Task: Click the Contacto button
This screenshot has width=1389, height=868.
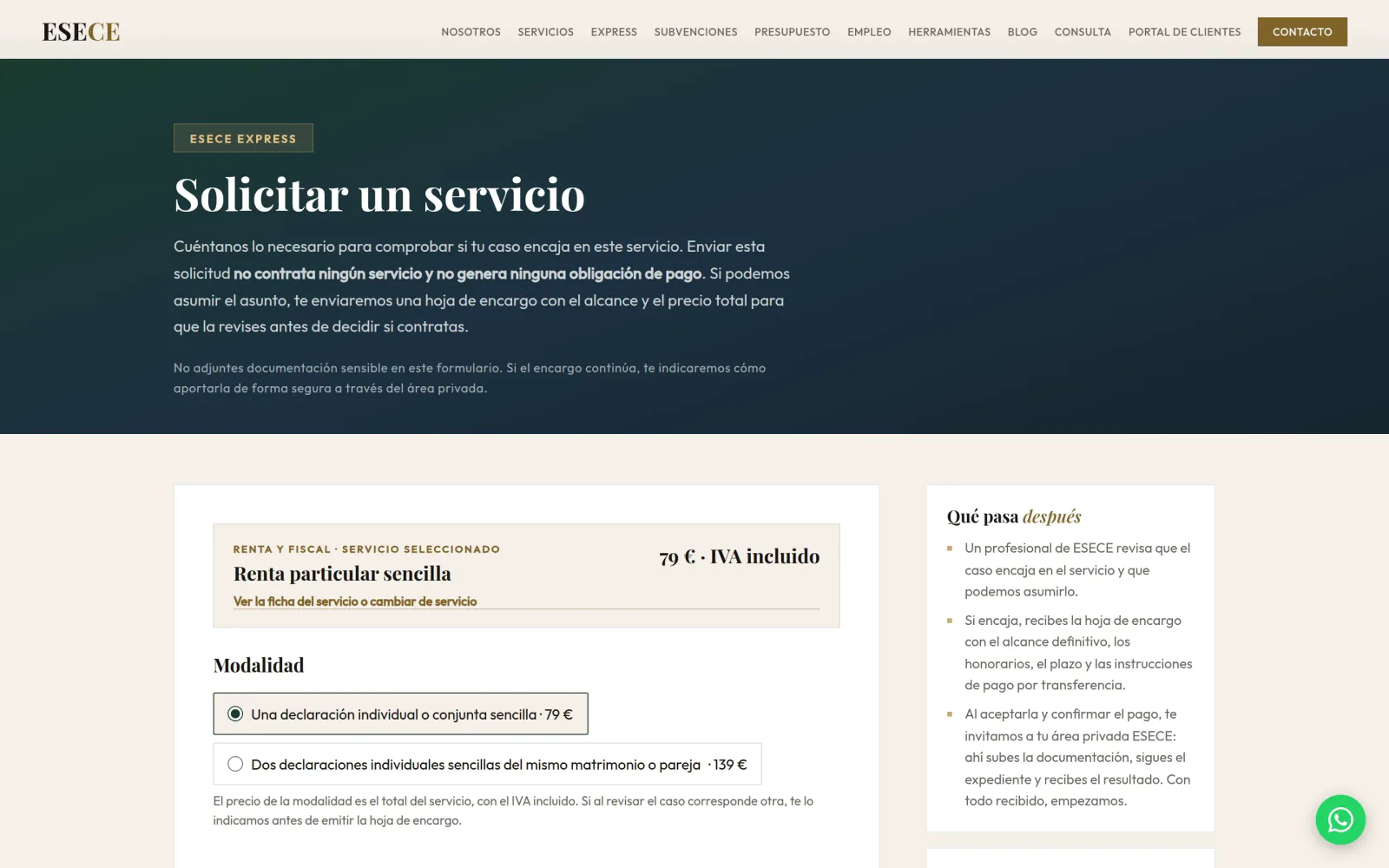Action: pyautogui.click(x=1302, y=32)
